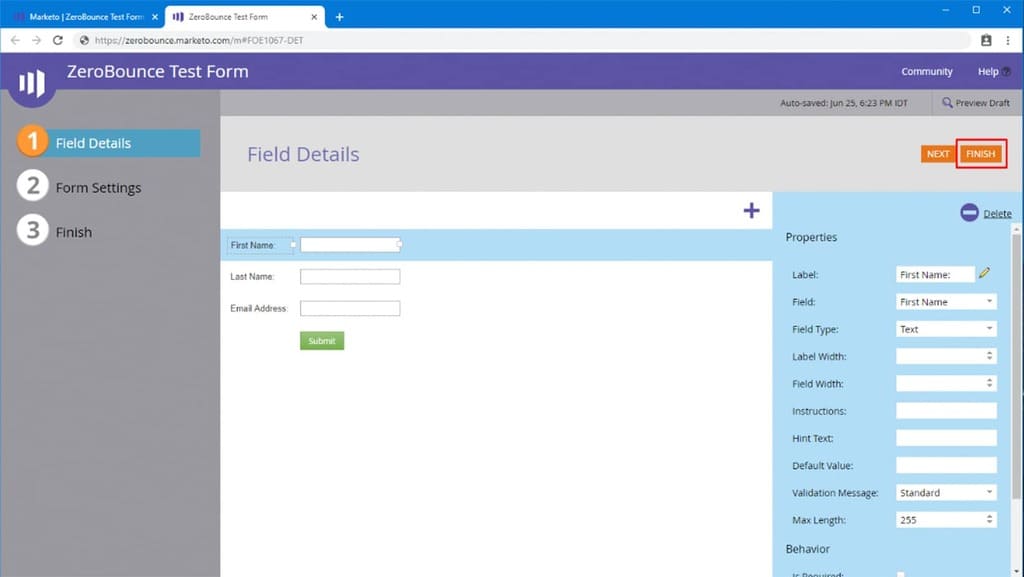Open the Field dropdown showing First Name
Image resolution: width=1024 pixels, height=577 pixels.
(x=946, y=302)
